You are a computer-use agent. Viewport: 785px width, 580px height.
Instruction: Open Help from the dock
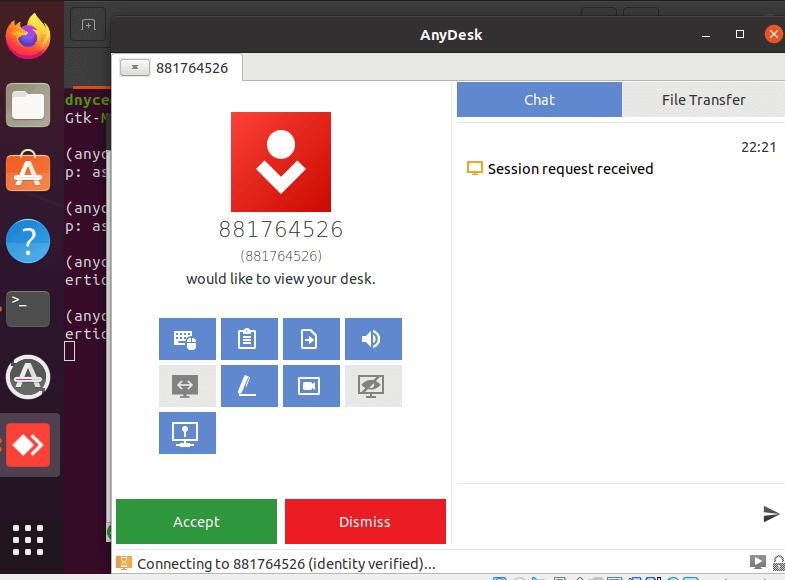pos(28,241)
